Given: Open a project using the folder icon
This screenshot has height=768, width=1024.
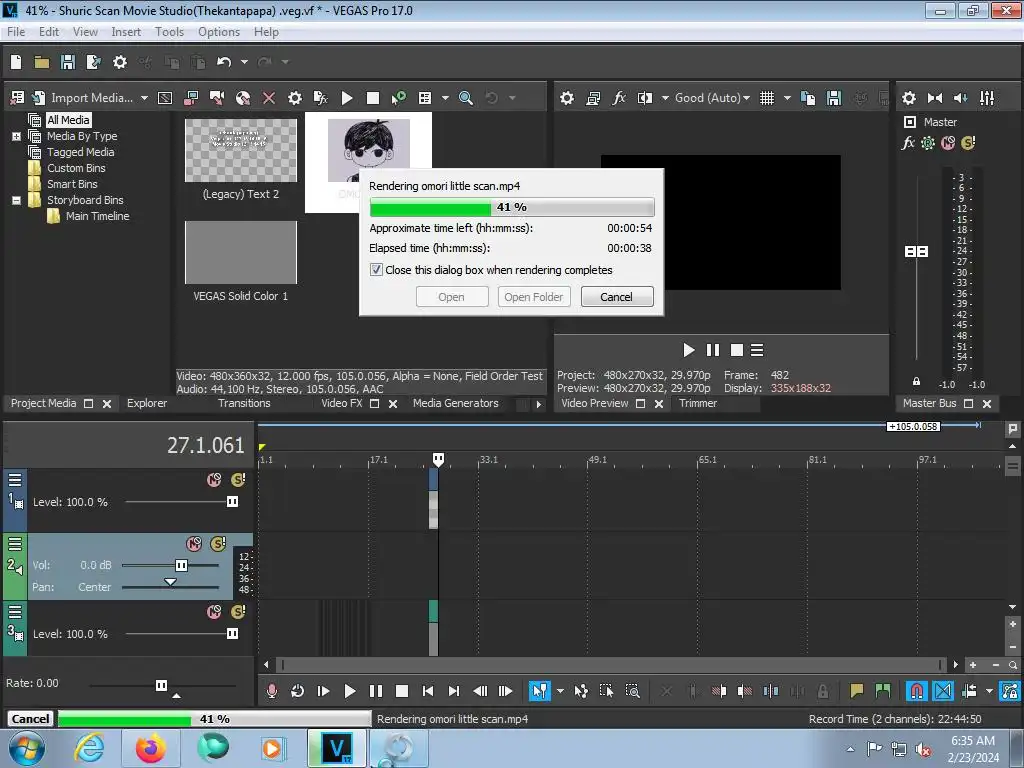Looking at the screenshot, I should [42, 62].
